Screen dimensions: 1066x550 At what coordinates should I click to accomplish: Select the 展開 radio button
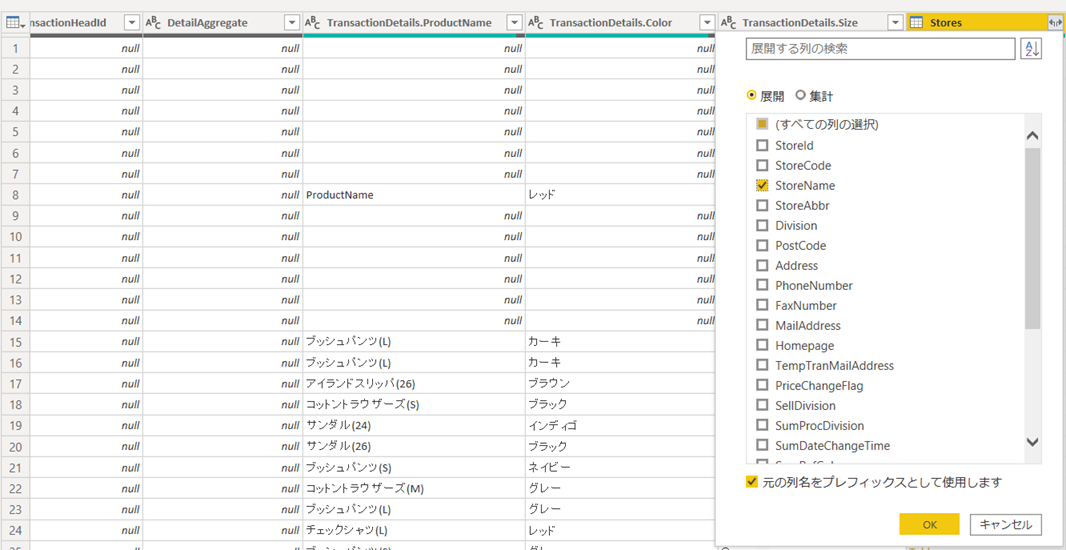click(752, 96)
